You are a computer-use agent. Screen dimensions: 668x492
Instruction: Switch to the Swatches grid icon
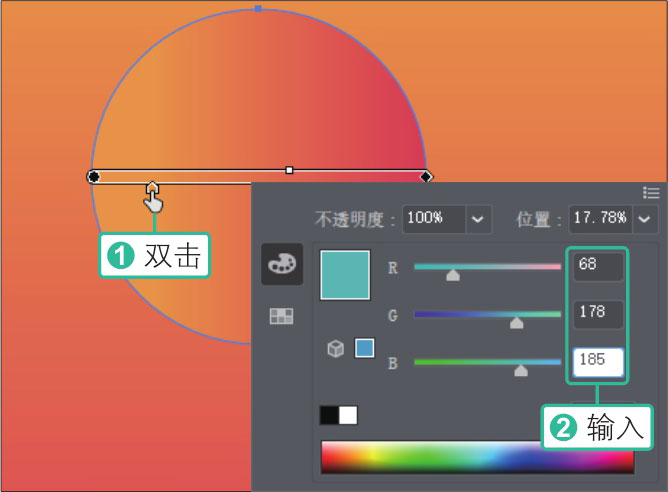coord(282,316)
